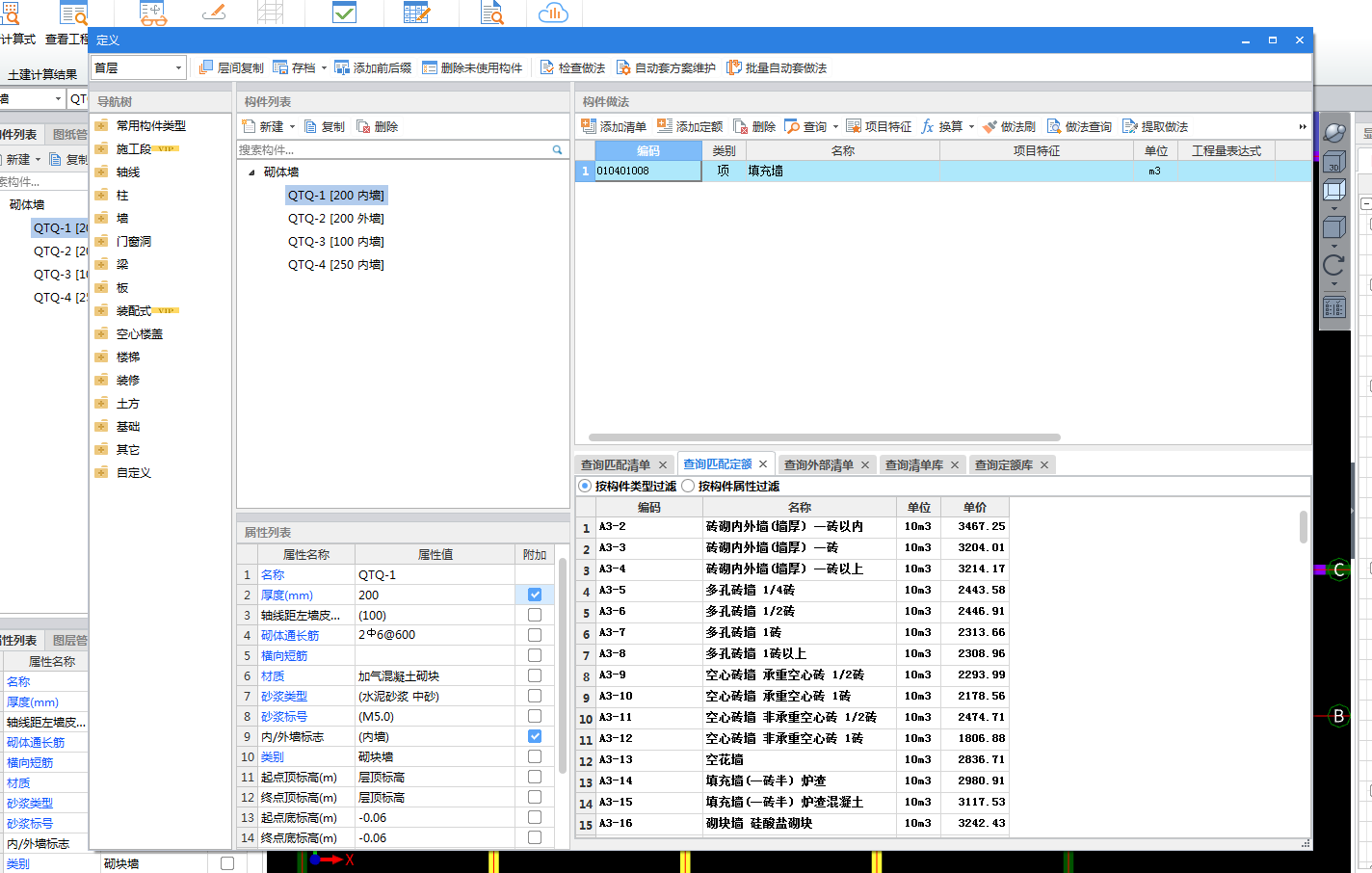Viewport: 1372px width, 873px height.
Task: Click 横向短筋 property link
Action: (x=283, y=656)
